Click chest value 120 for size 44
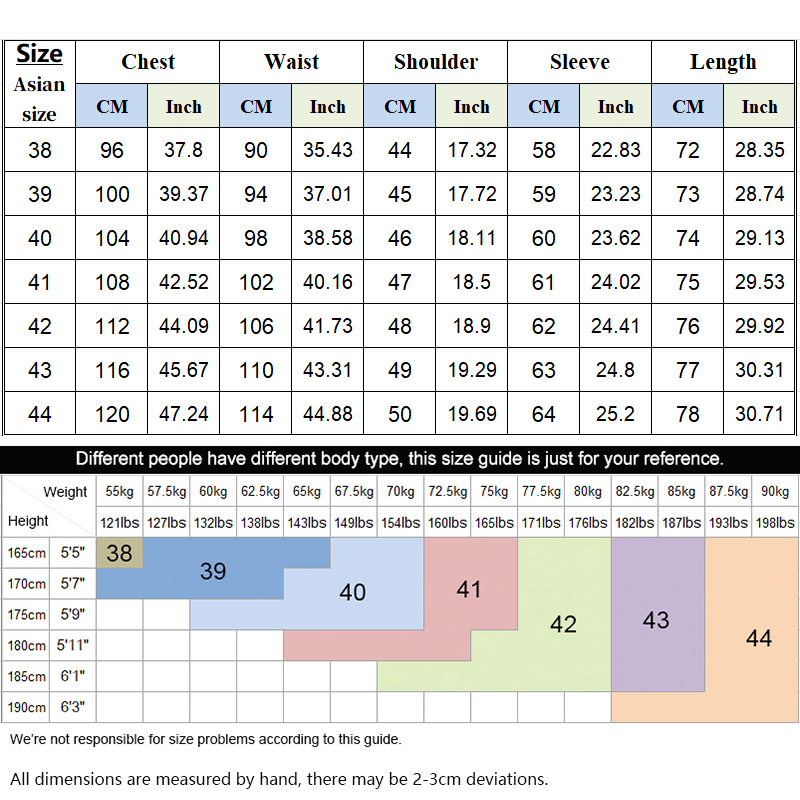Viewport: 800px width, 800px height. click(112, 414)
